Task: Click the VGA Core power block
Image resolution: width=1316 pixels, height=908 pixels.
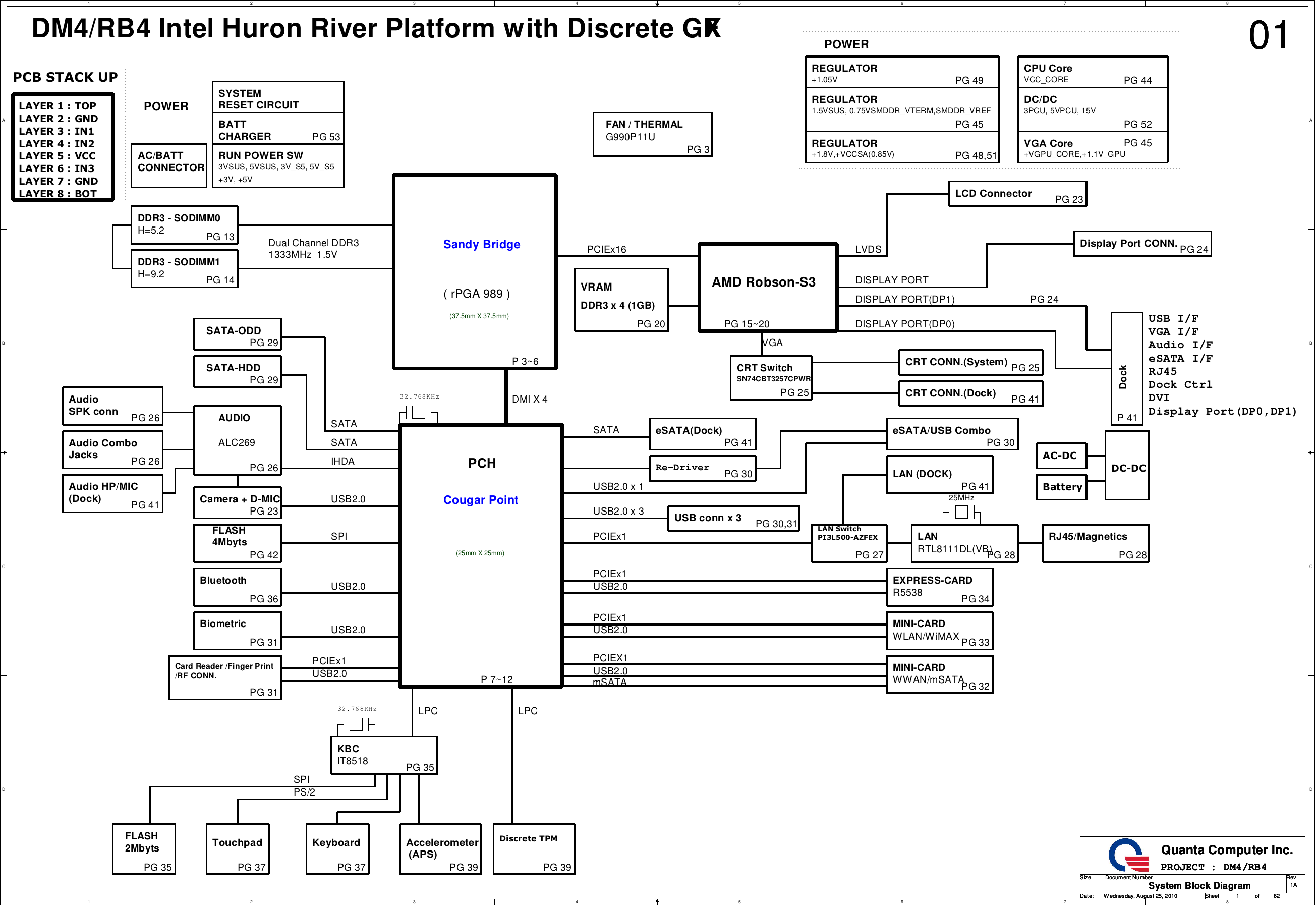Action: click(x=1093, y=148)
